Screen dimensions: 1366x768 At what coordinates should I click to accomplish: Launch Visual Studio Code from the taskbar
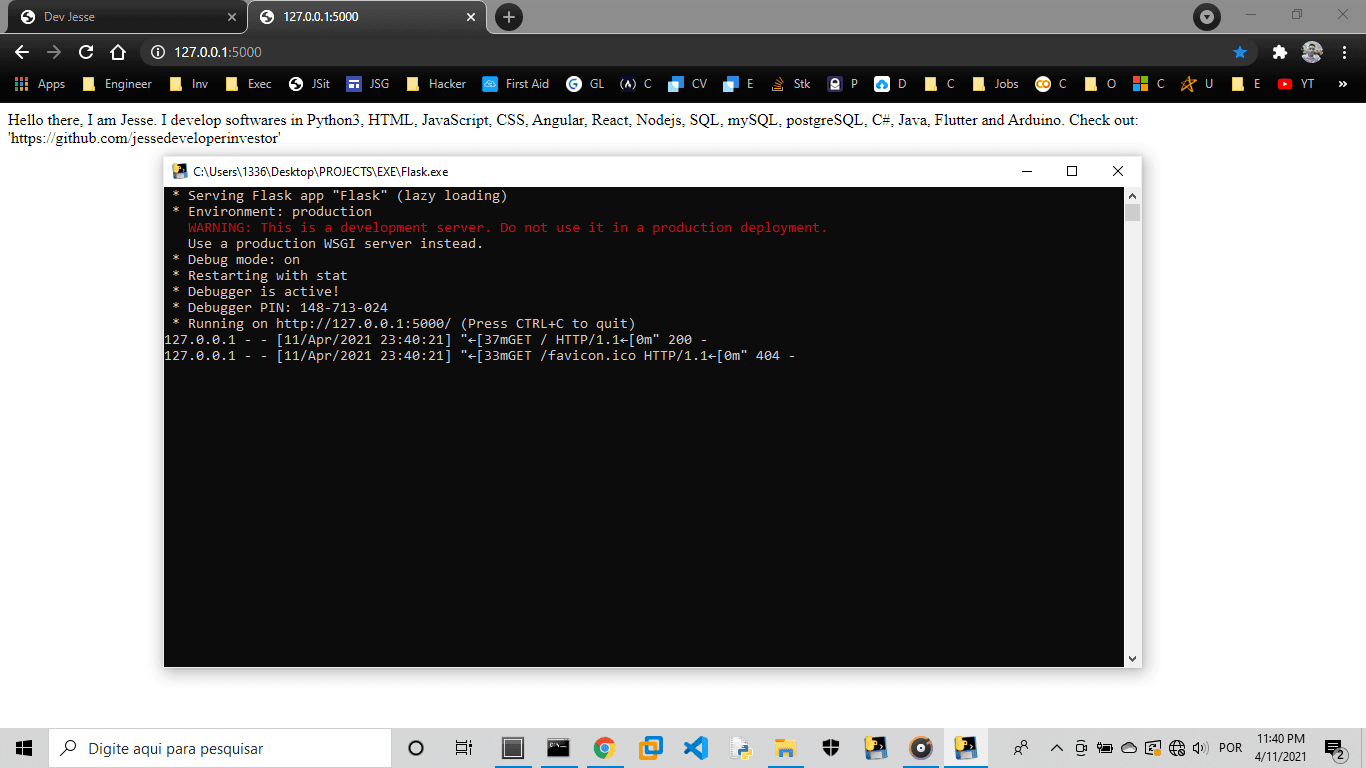pos(696,748)
